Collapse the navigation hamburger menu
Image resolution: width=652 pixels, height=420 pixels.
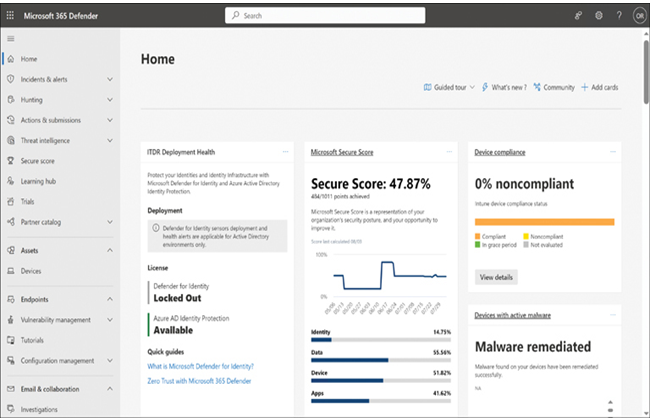(11, 39)
